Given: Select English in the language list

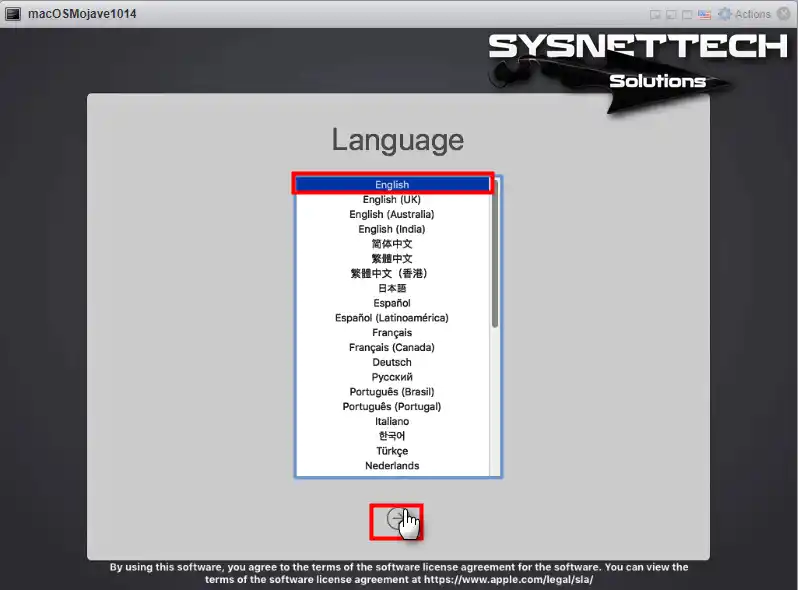Looking at the screenshot, I should coord(392,184).
